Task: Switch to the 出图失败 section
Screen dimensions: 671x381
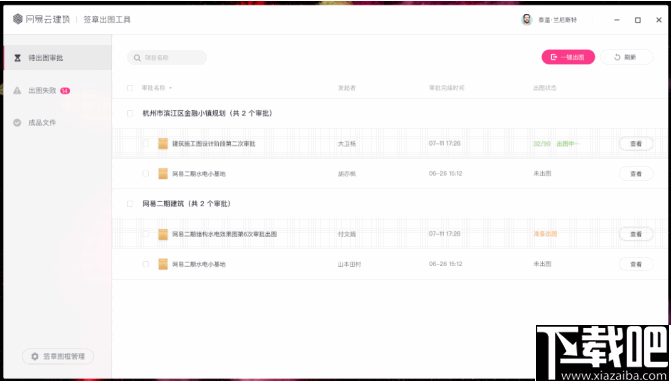Action: pyautogui.click(x=57, y=90)
